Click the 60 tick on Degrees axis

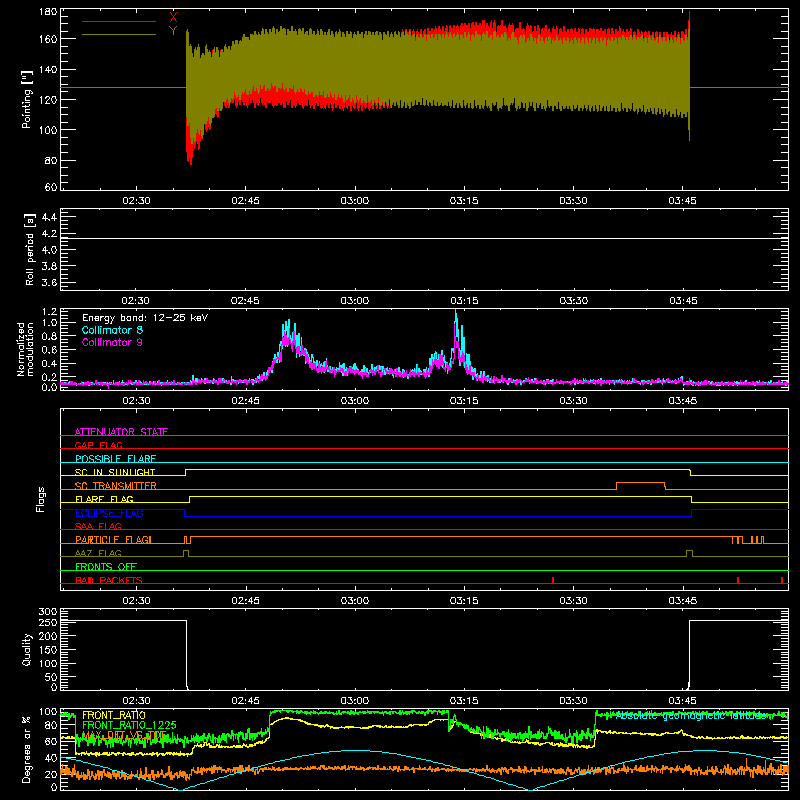pyautogui.click(x=51, y=741)
